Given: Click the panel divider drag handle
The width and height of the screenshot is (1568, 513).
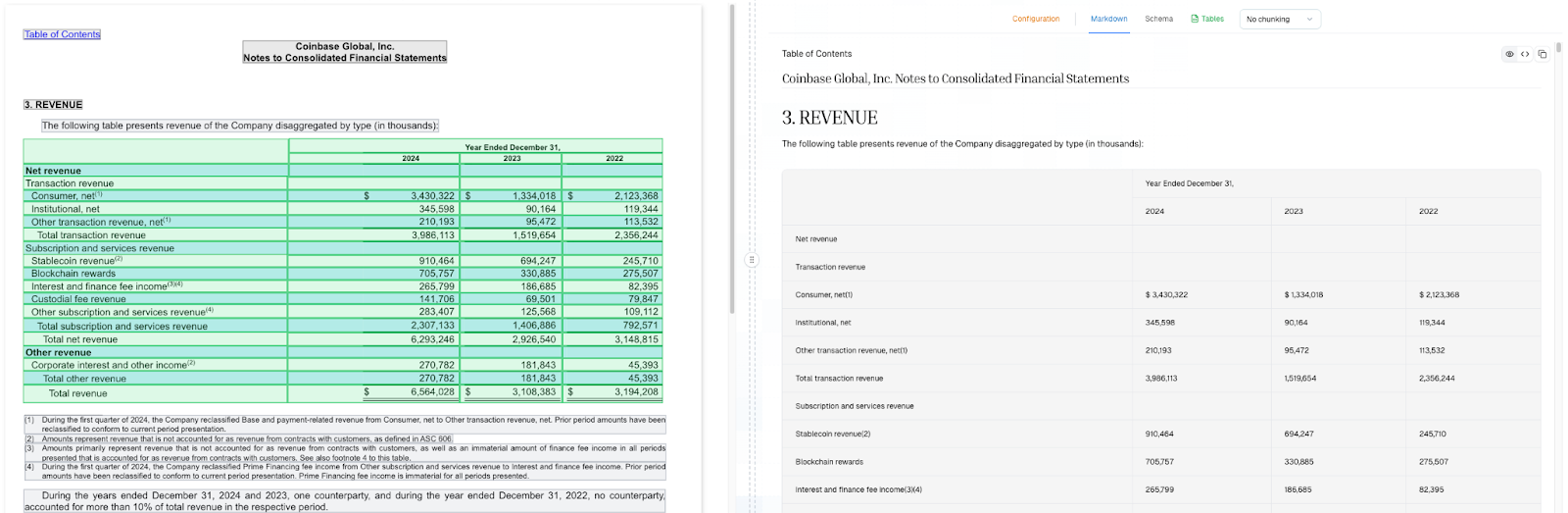Looking at the screenshot, I should tap(752, 260).
